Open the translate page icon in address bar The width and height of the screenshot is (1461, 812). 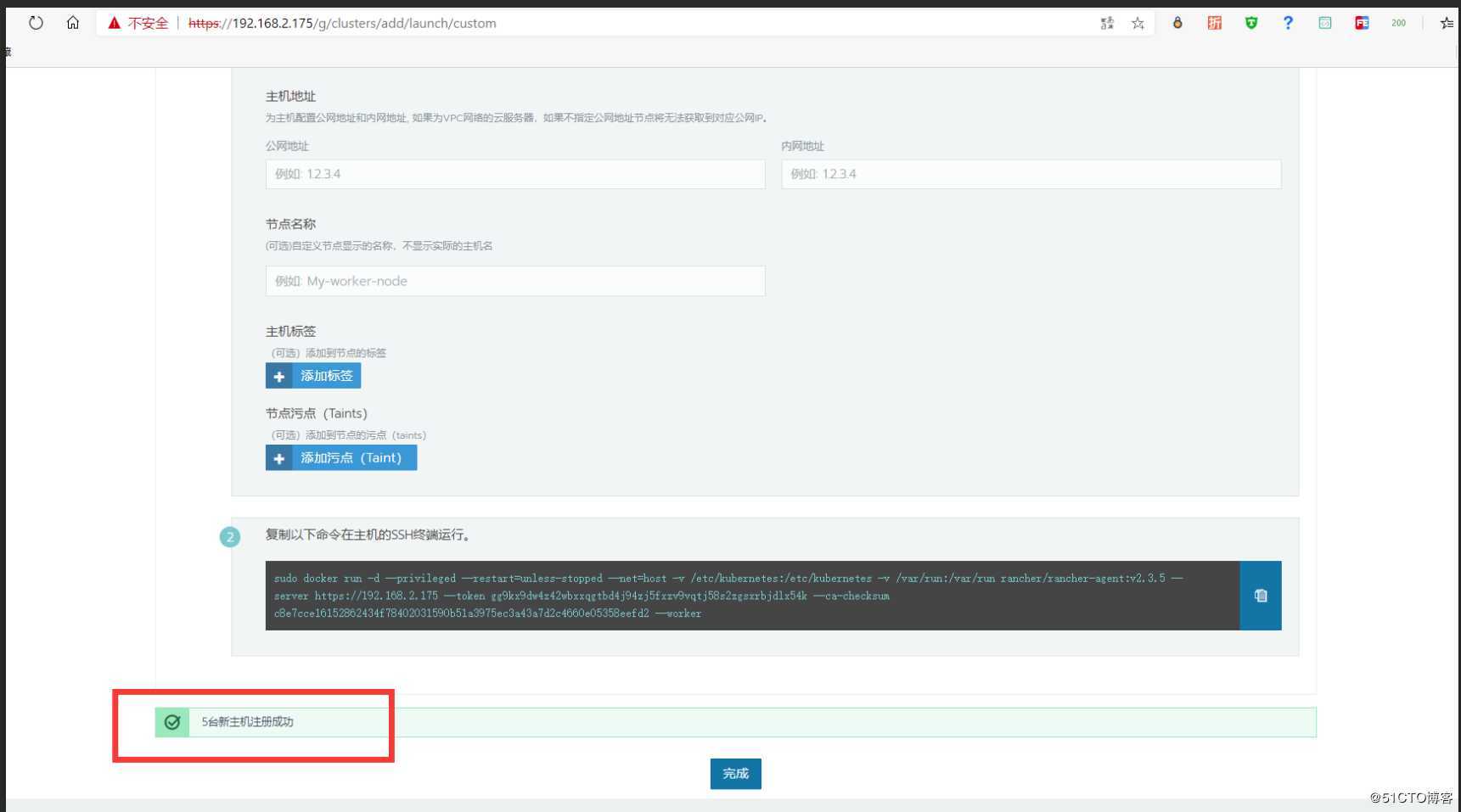pos(1107,23)
